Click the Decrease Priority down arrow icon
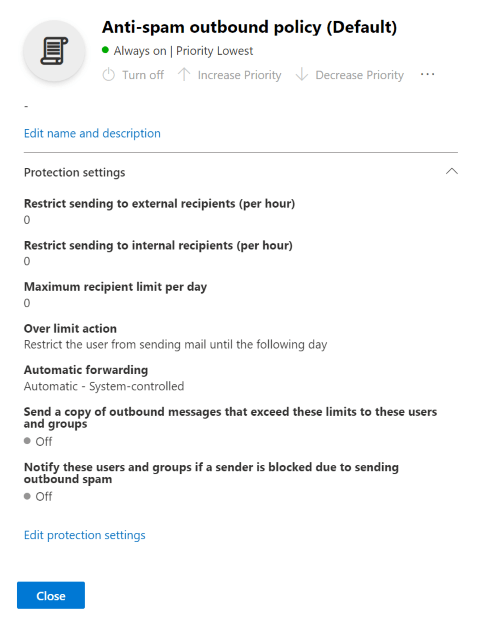Viewport: 480px width, 619px height. click(x=302, y=75)
